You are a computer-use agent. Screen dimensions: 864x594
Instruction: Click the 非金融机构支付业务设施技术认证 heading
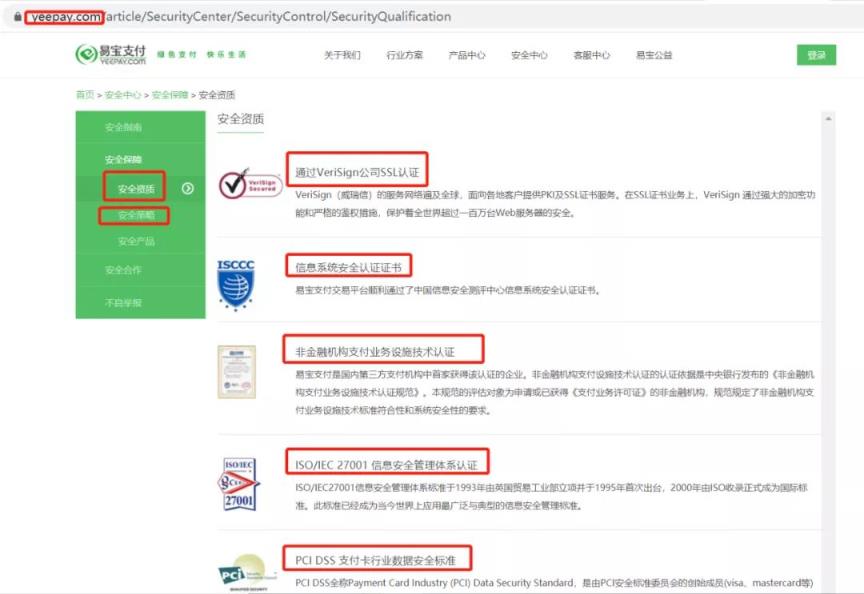point(375,352)
